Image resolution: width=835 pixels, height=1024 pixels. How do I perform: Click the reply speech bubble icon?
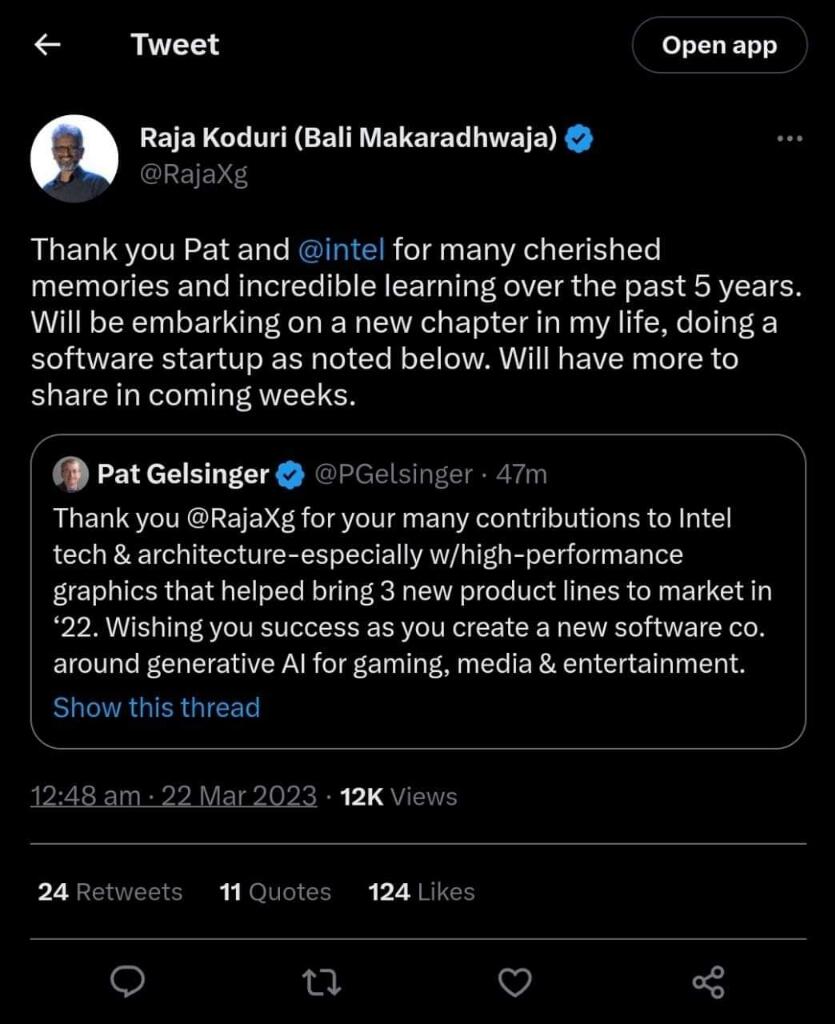(127, 982)
